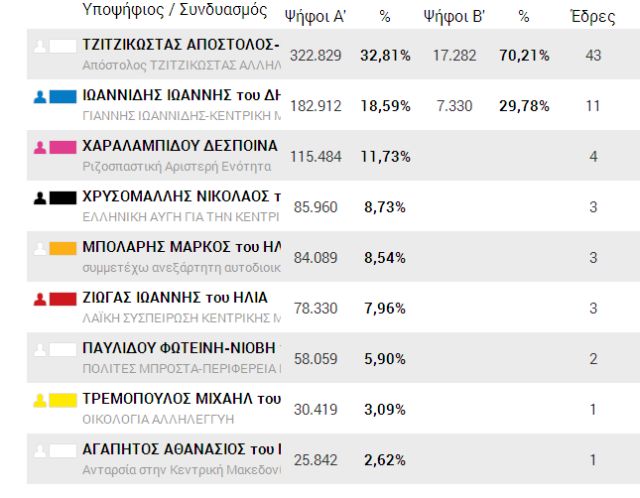640x498 pixels.
Task: Click the person icon beside ΜΠΟΛΑΡΗΣ ΜΑΡΚΟΣ
Action: 41,247
